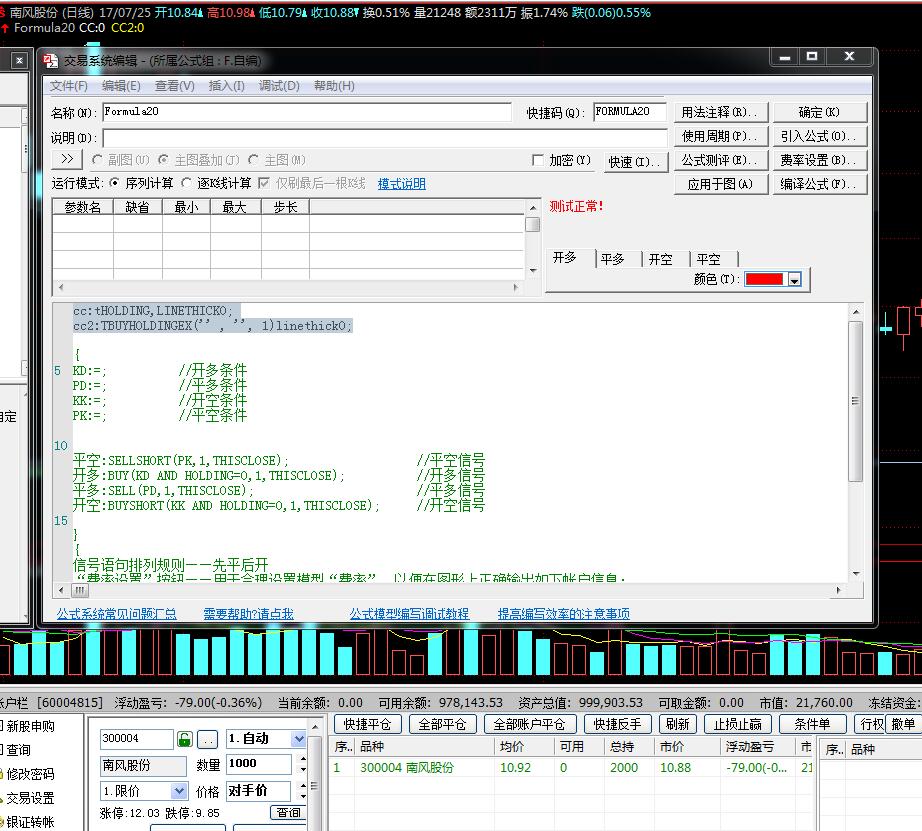Click the formula editor window title icon
The image size is (922, 831).
click(x=51, y=61)
